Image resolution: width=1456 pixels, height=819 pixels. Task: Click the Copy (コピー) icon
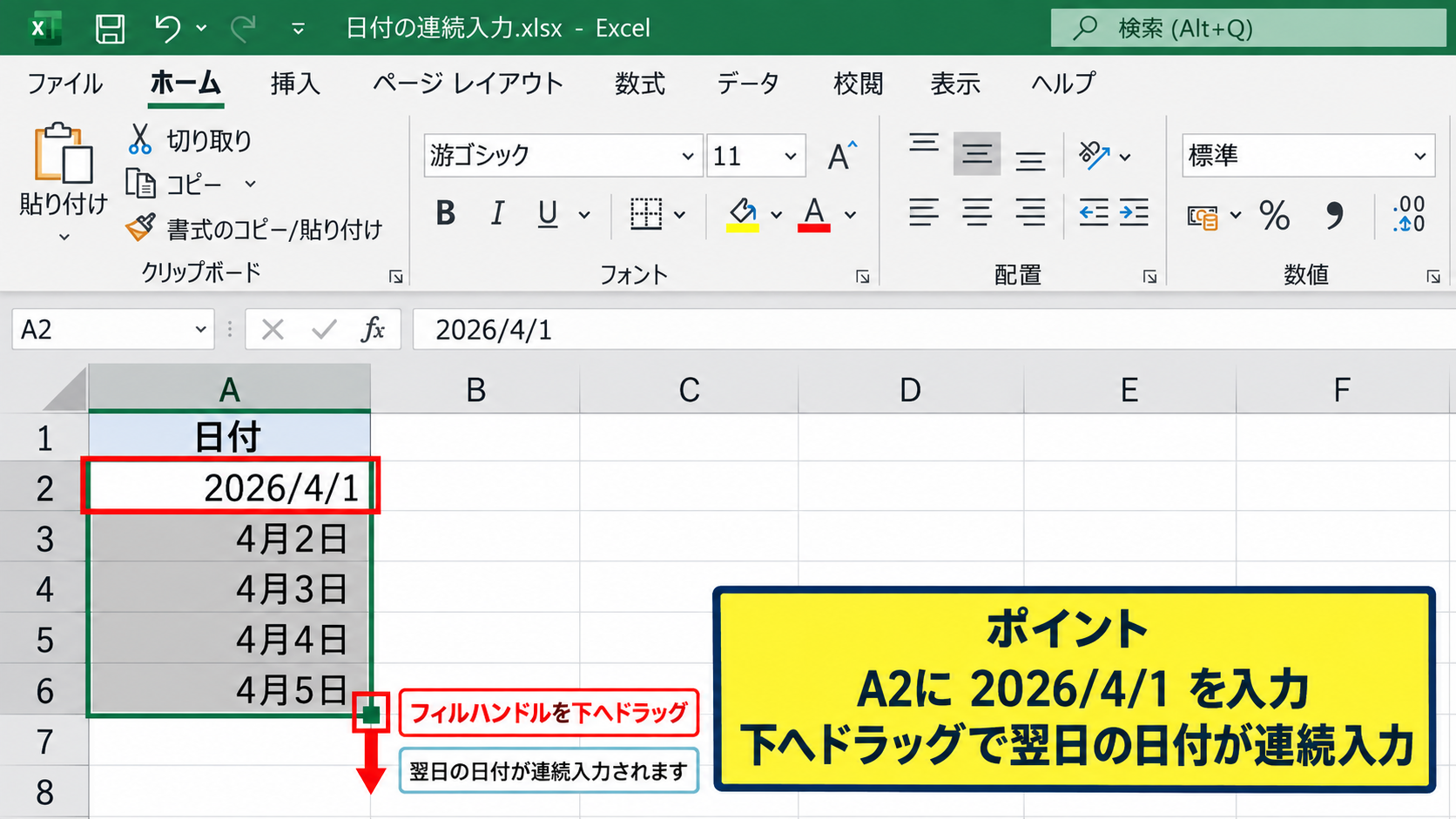pos(140,184)
